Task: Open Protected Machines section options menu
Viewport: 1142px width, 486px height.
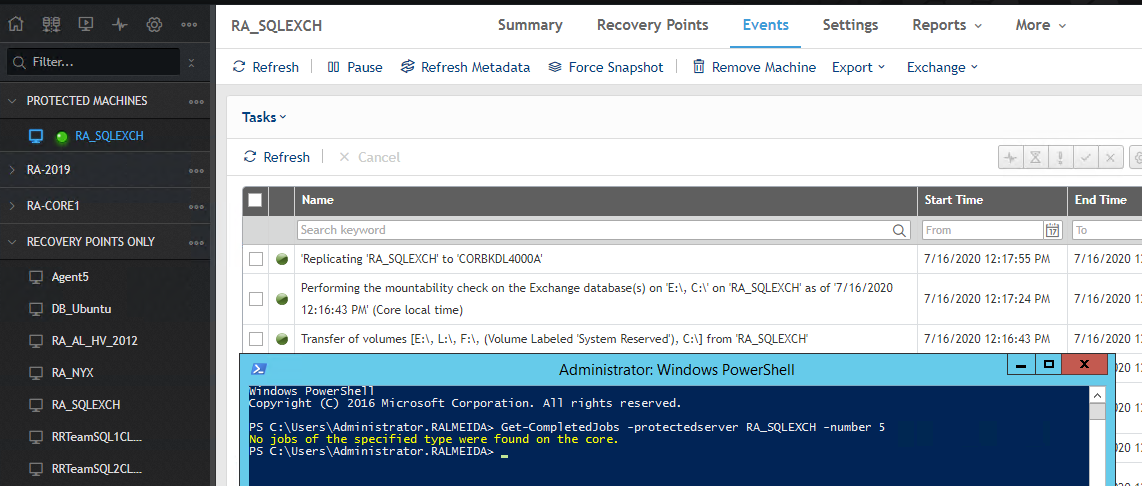Action: 196,101
